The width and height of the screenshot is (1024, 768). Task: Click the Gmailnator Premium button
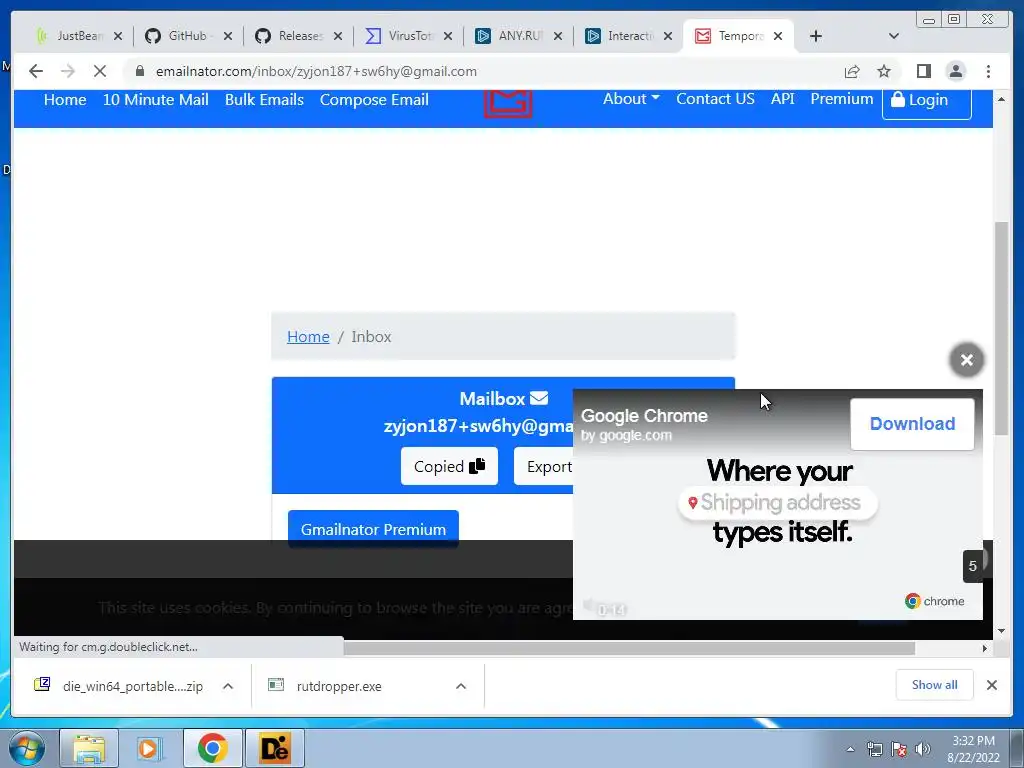(x=373, y=528)
